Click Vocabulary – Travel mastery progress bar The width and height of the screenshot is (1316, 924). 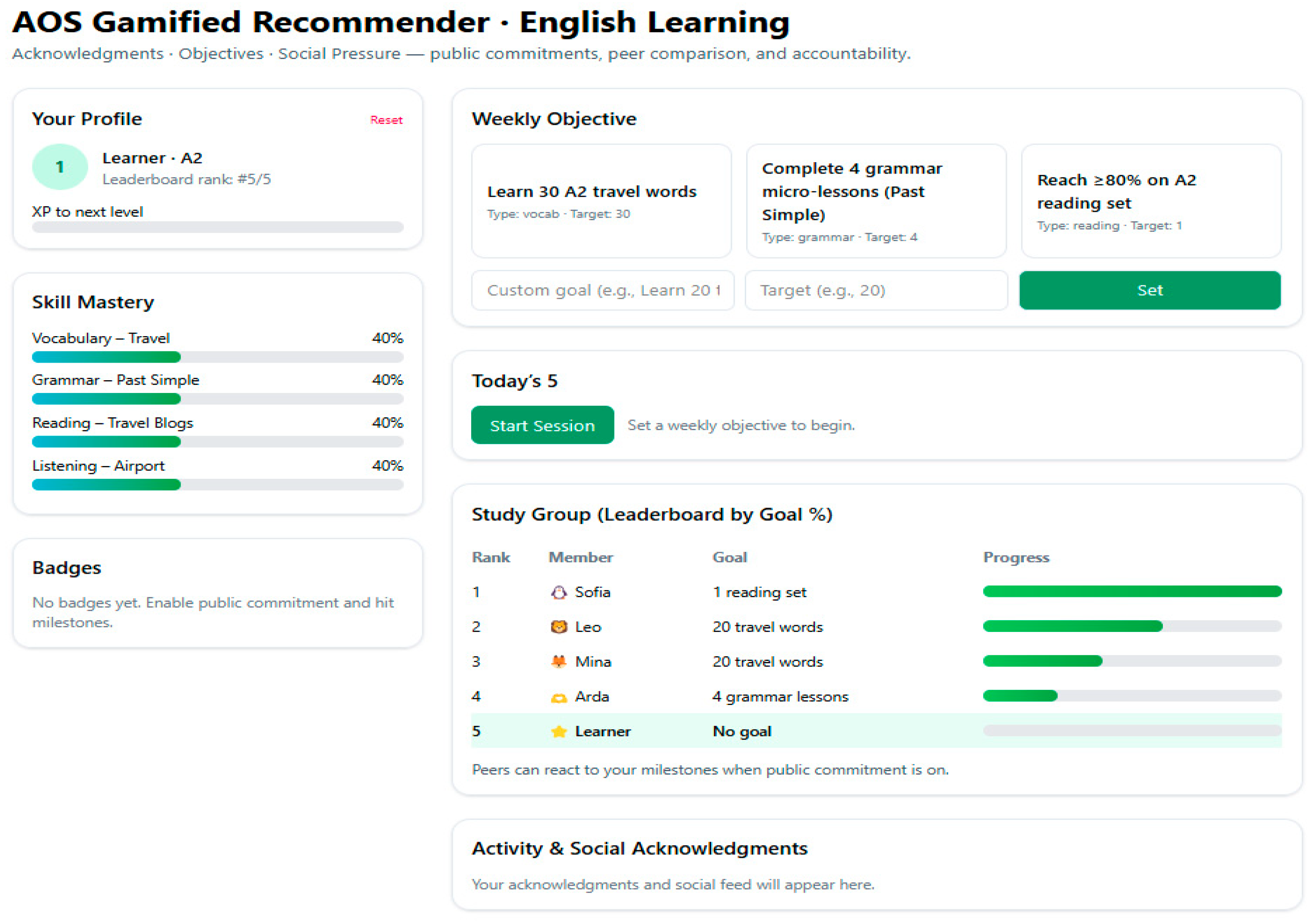point(217,357)
